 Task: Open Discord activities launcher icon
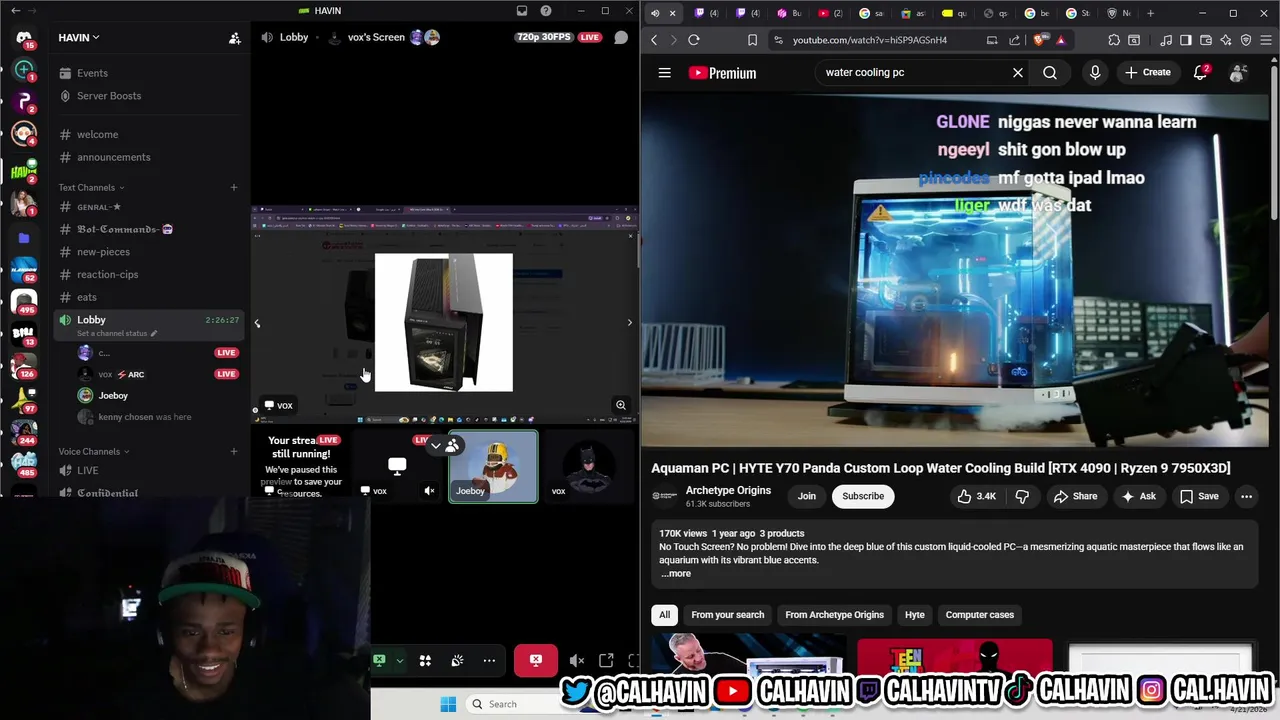(x=425, y=660)
